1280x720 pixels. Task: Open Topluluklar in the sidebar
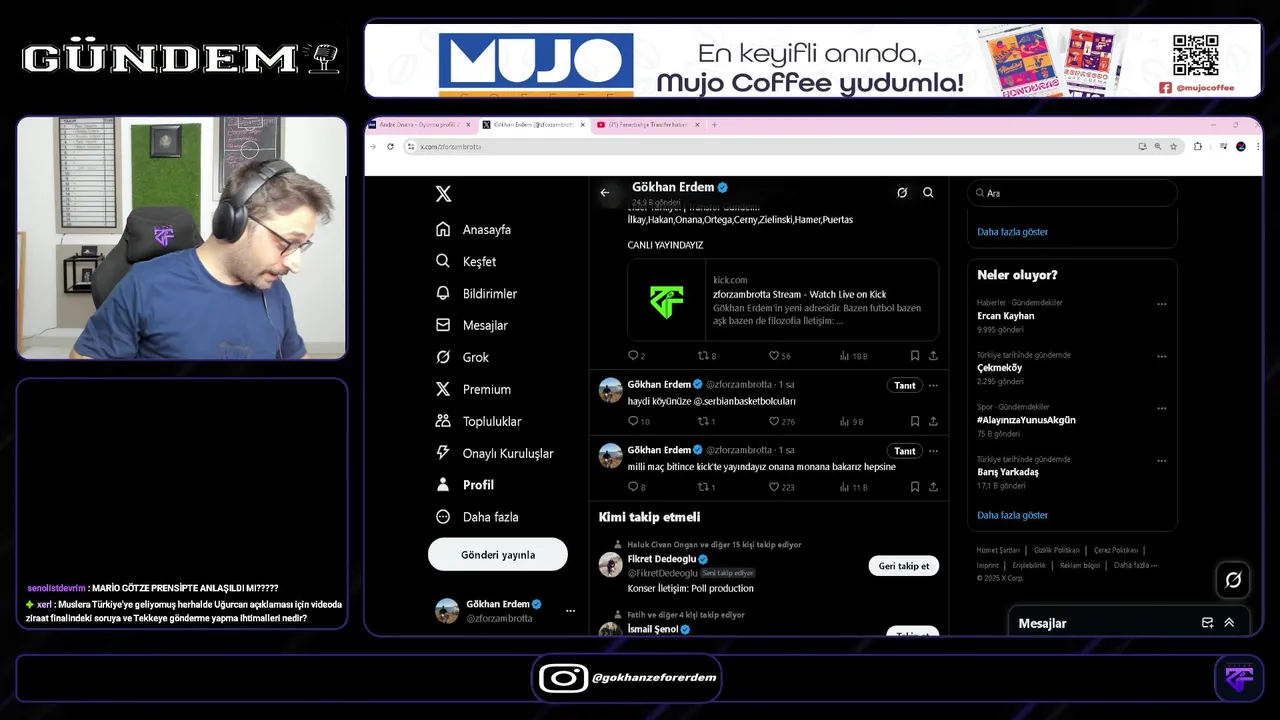[x=478, y=422]
